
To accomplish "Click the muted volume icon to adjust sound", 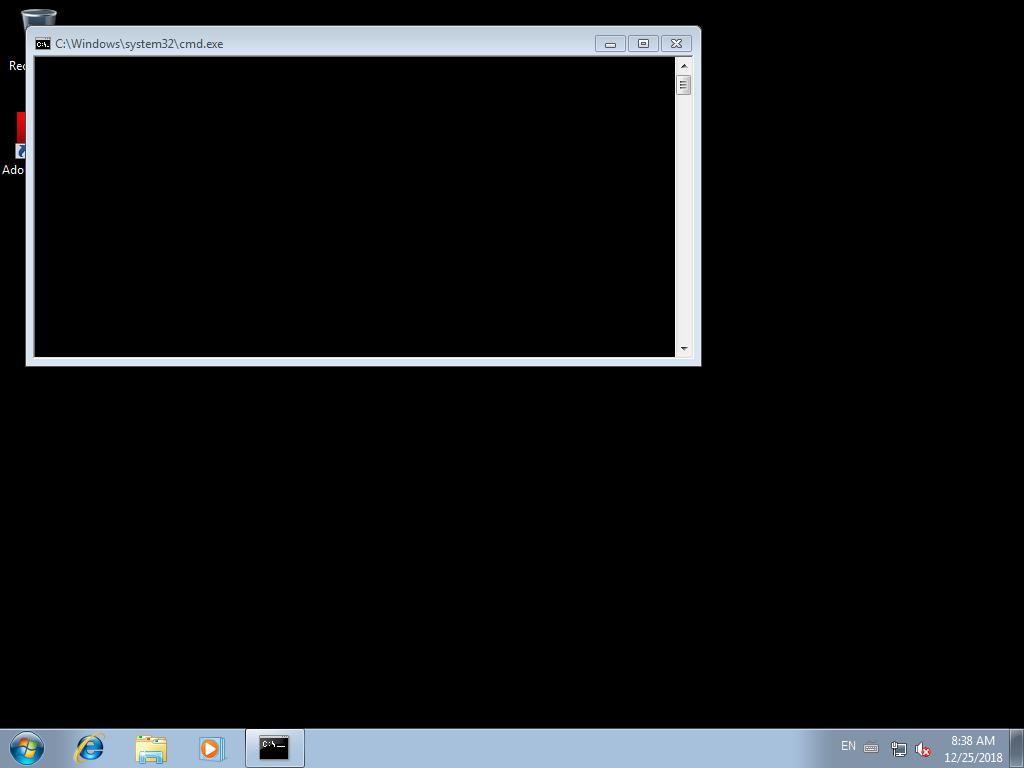I will [x=922, y=748].
